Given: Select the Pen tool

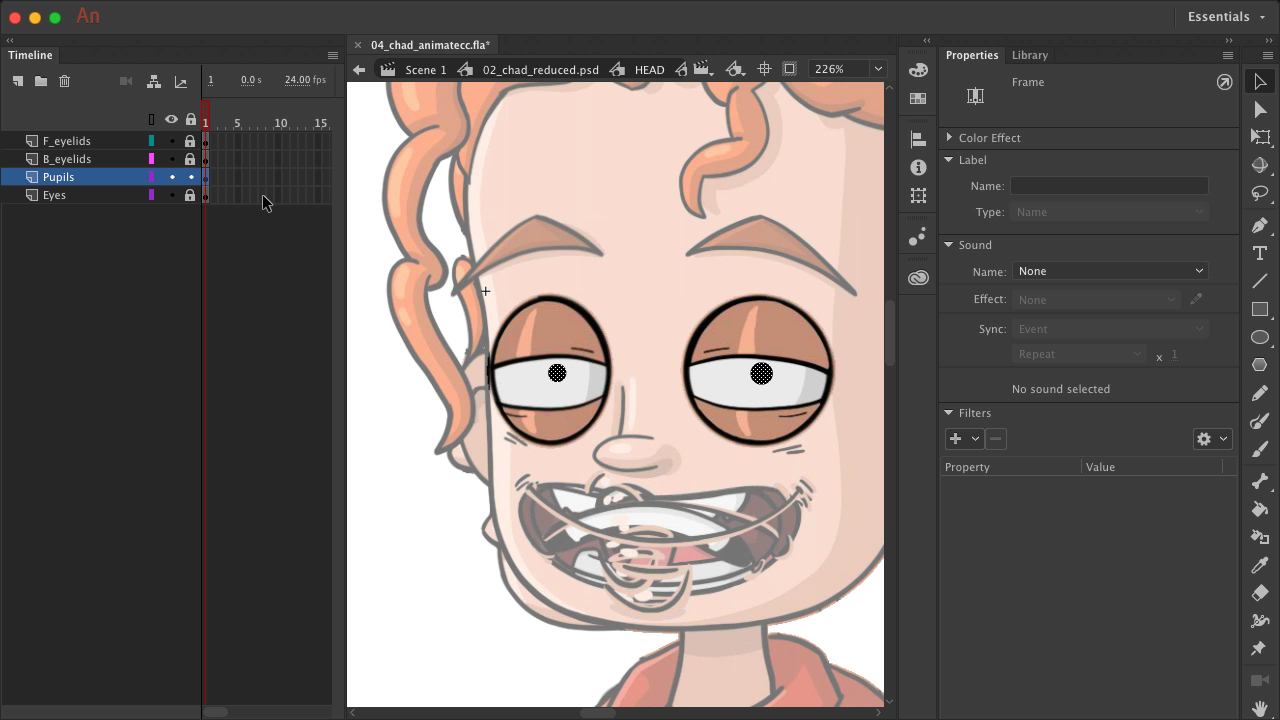Looking at the screenshot, I should 1260,225.
